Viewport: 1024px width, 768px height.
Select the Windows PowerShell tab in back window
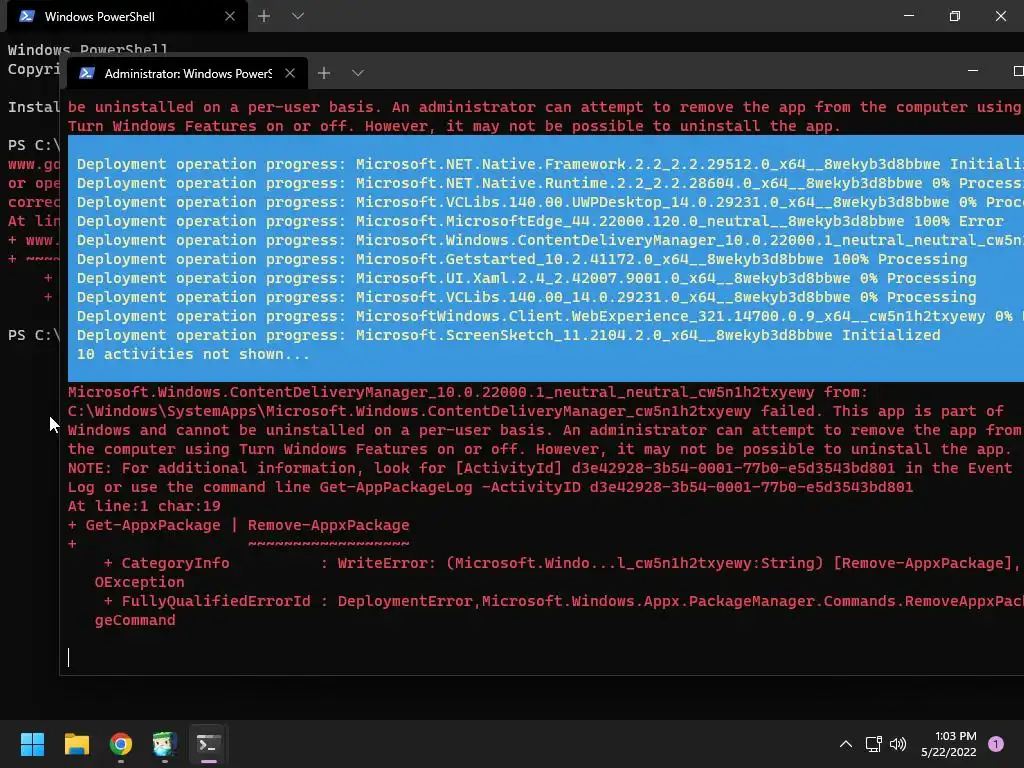click(127, 16)
